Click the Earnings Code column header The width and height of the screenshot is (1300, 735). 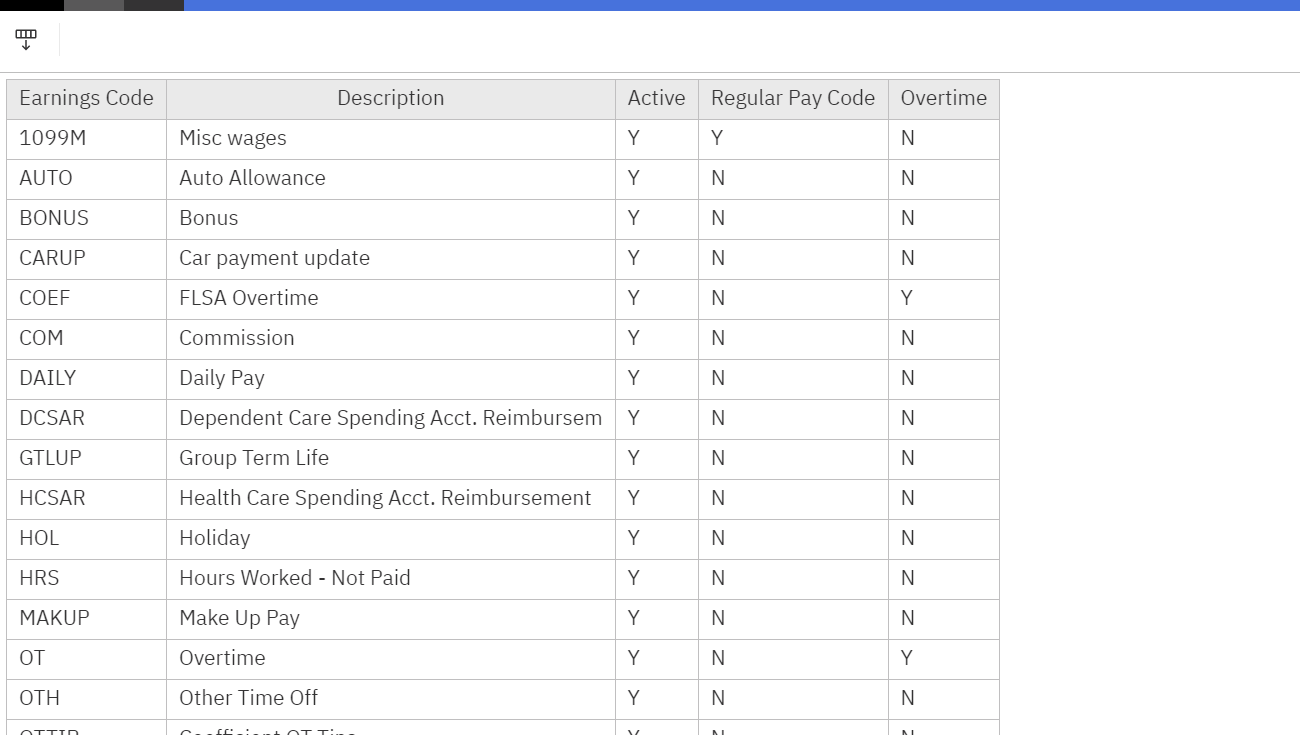pos(86,99)
